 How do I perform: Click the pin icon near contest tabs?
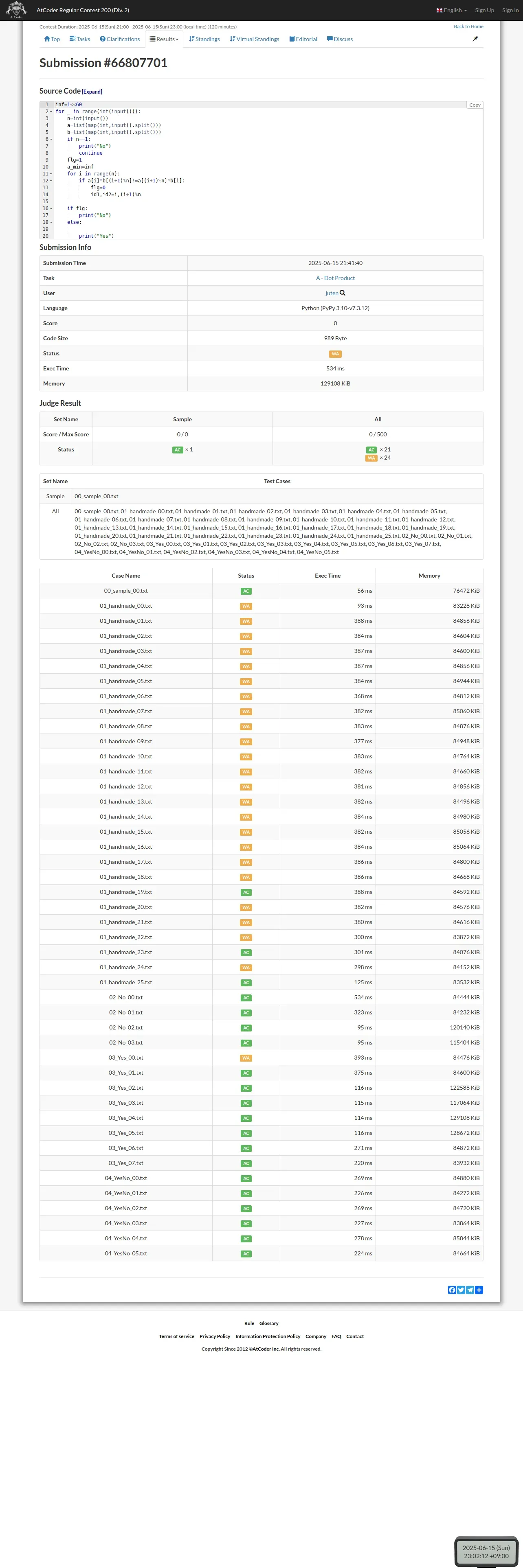click(x=475, y=38)
